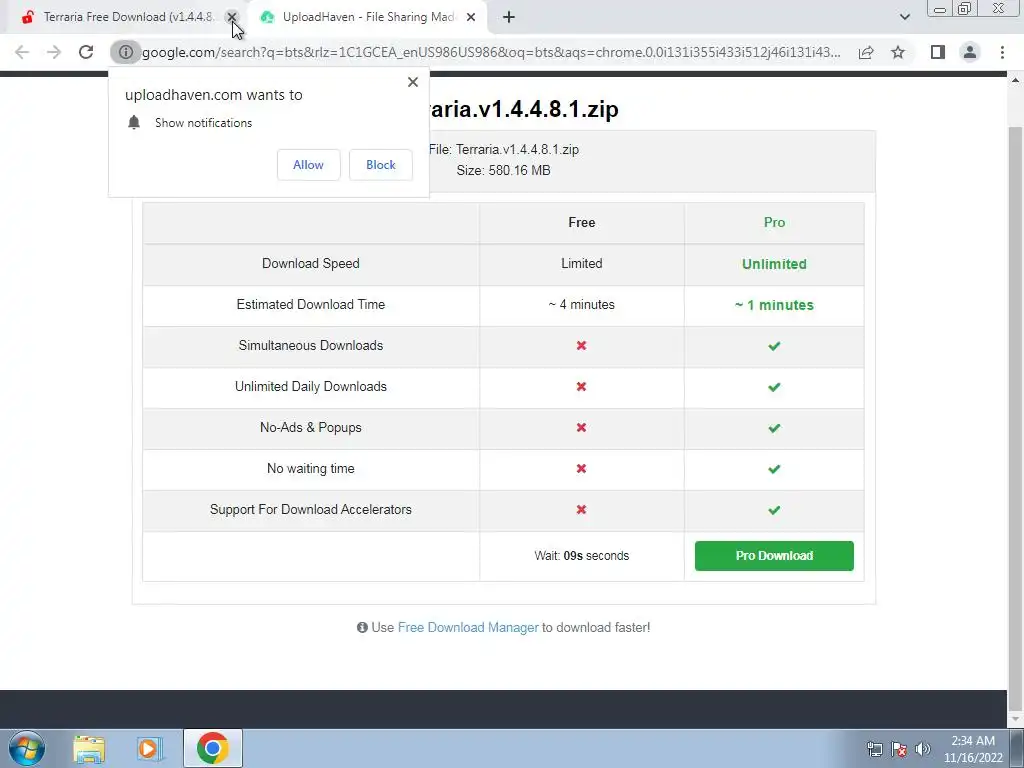Go forward using the forward arrow
Screen dimensions: 1024x768
54,52
